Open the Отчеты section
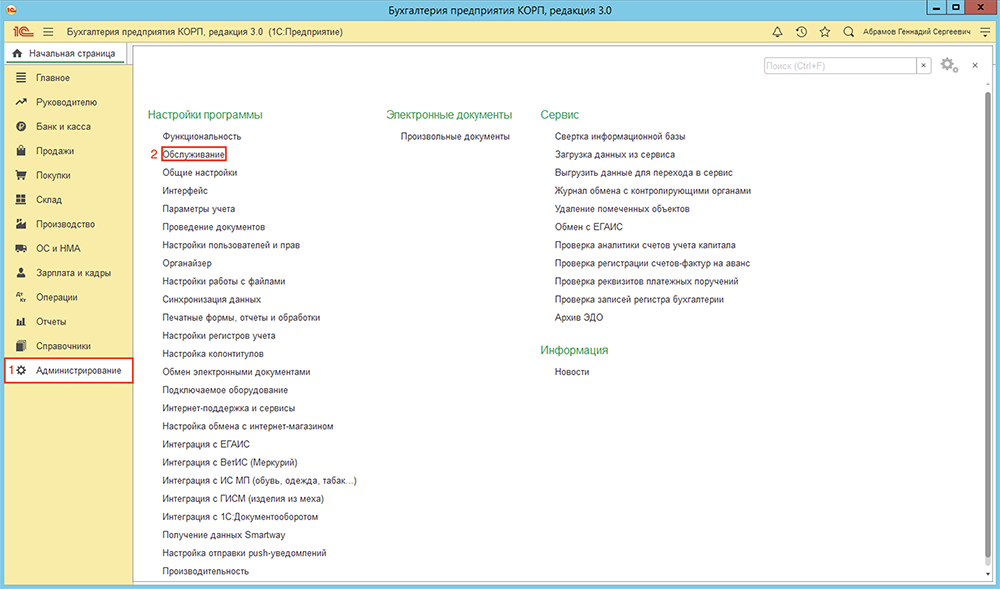The height and width of the screenshot is (589, 1000). click(x=68, y=322)
